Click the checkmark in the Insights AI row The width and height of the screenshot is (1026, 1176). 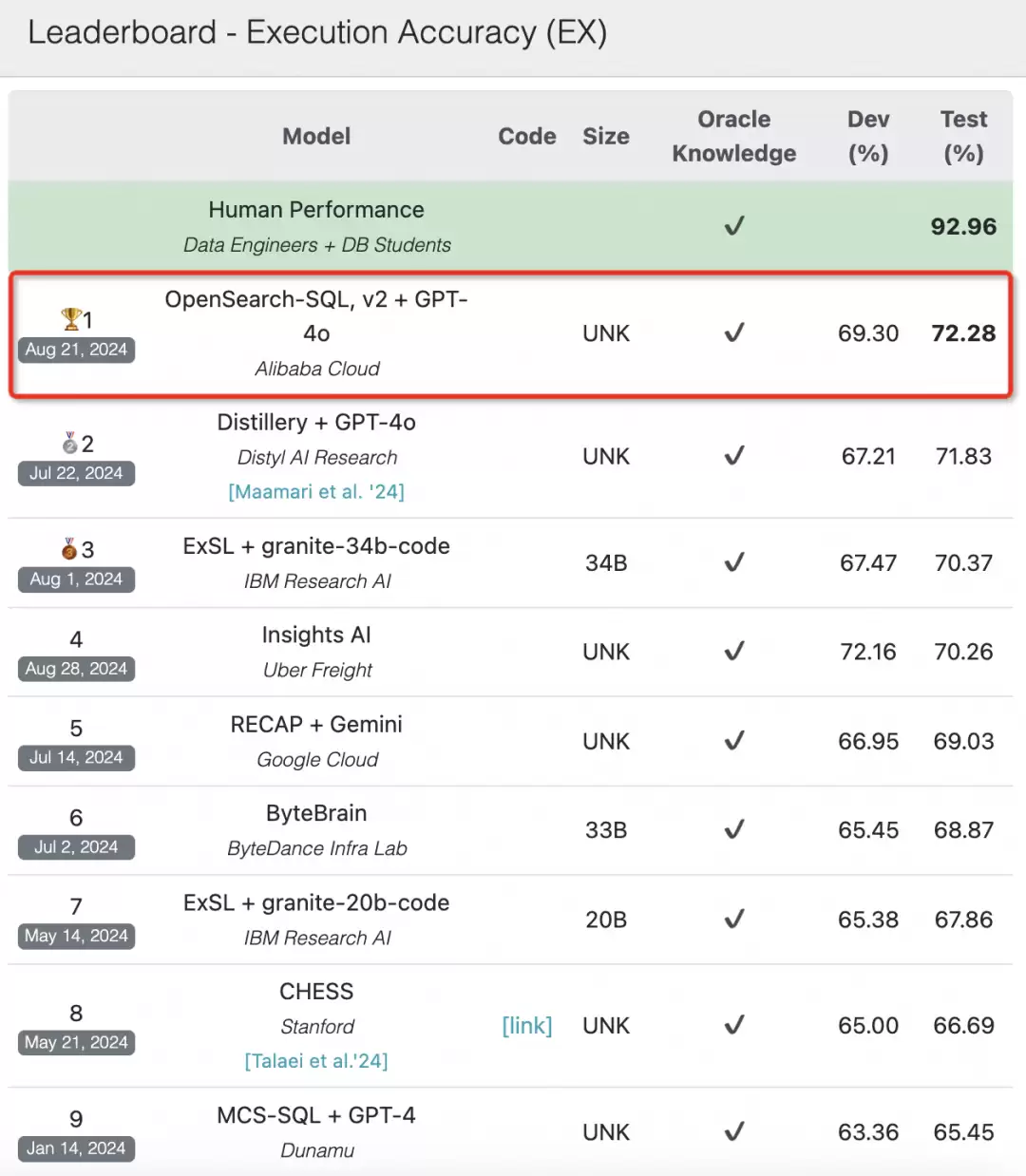[734, 651]
